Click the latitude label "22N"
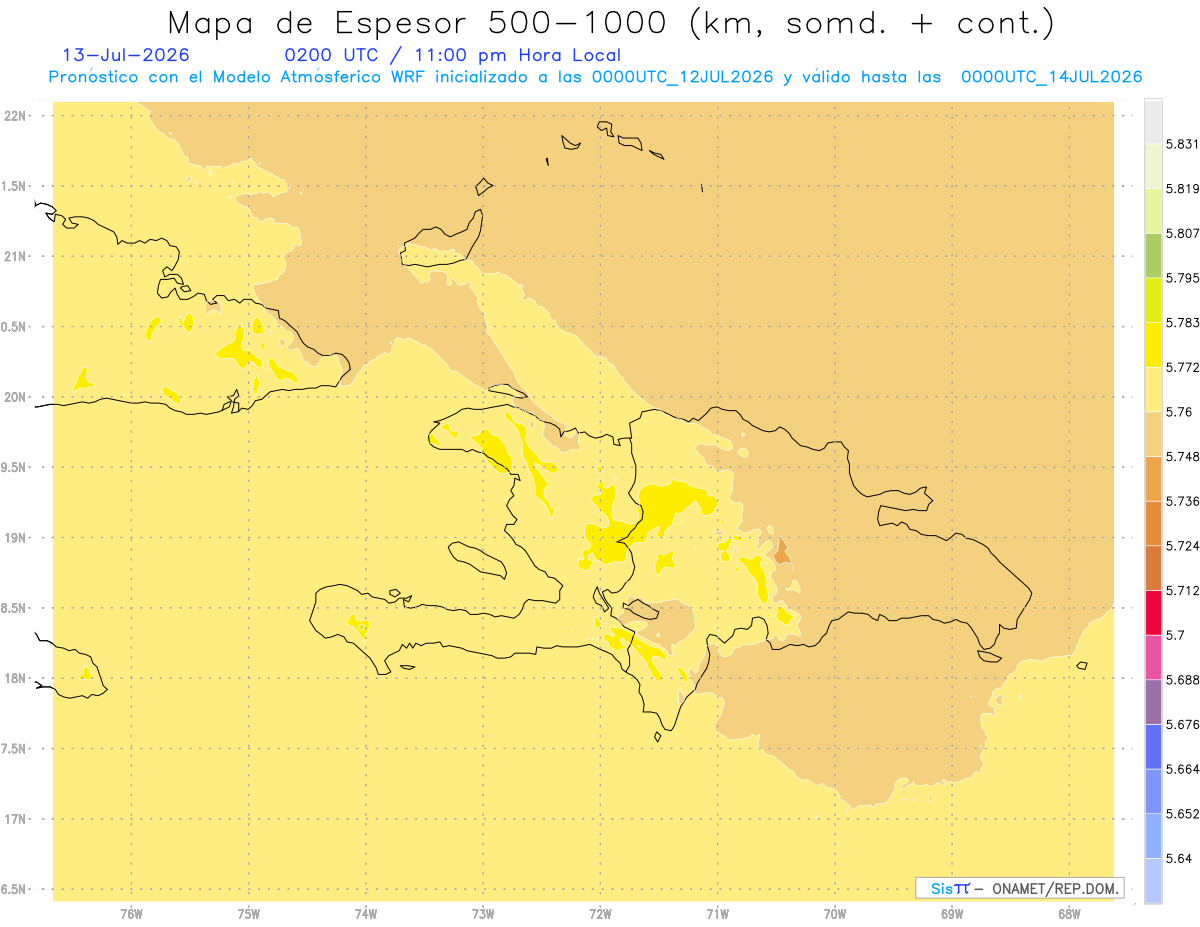Viewport: 1200px width, 927px height. pos(17,116)
